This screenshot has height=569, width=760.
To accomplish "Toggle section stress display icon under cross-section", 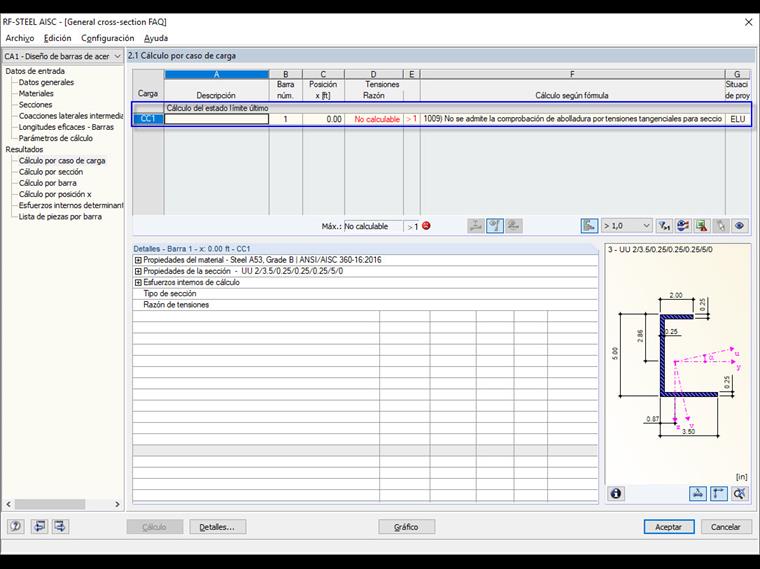I will tap(697, 493).
